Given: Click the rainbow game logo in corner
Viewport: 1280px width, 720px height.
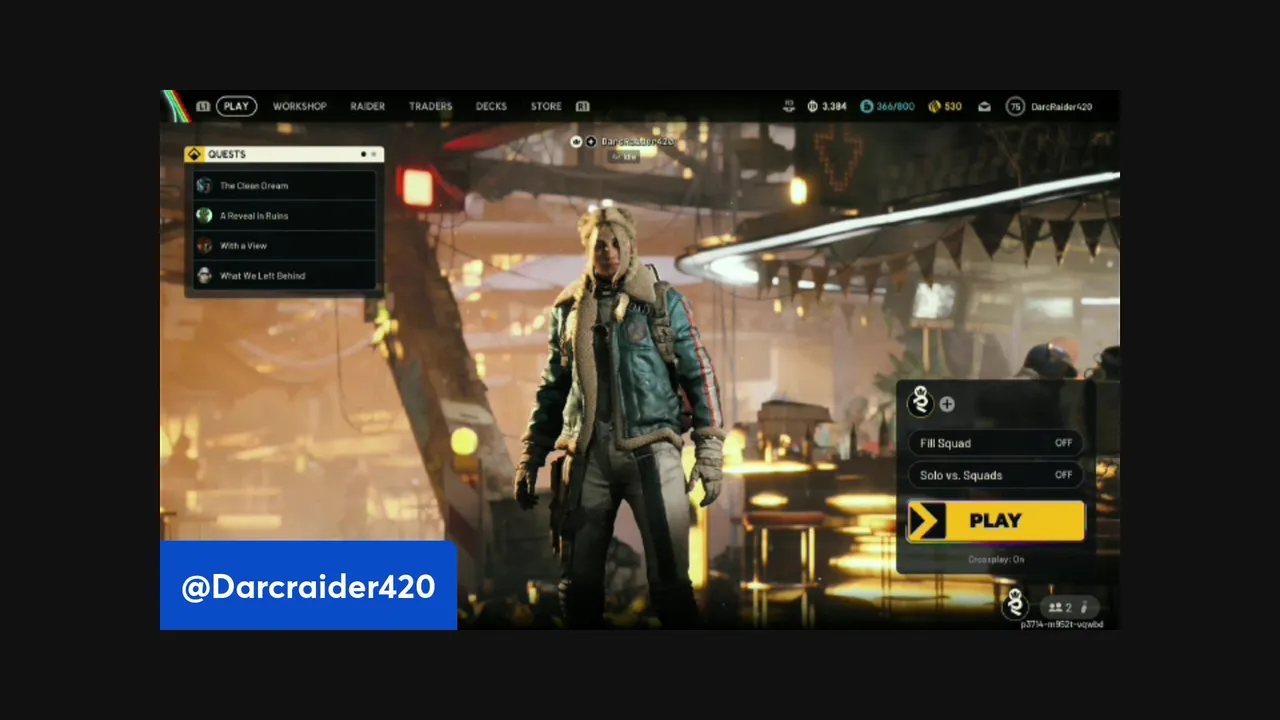Looking at the screenshot, I should (175, 106).
